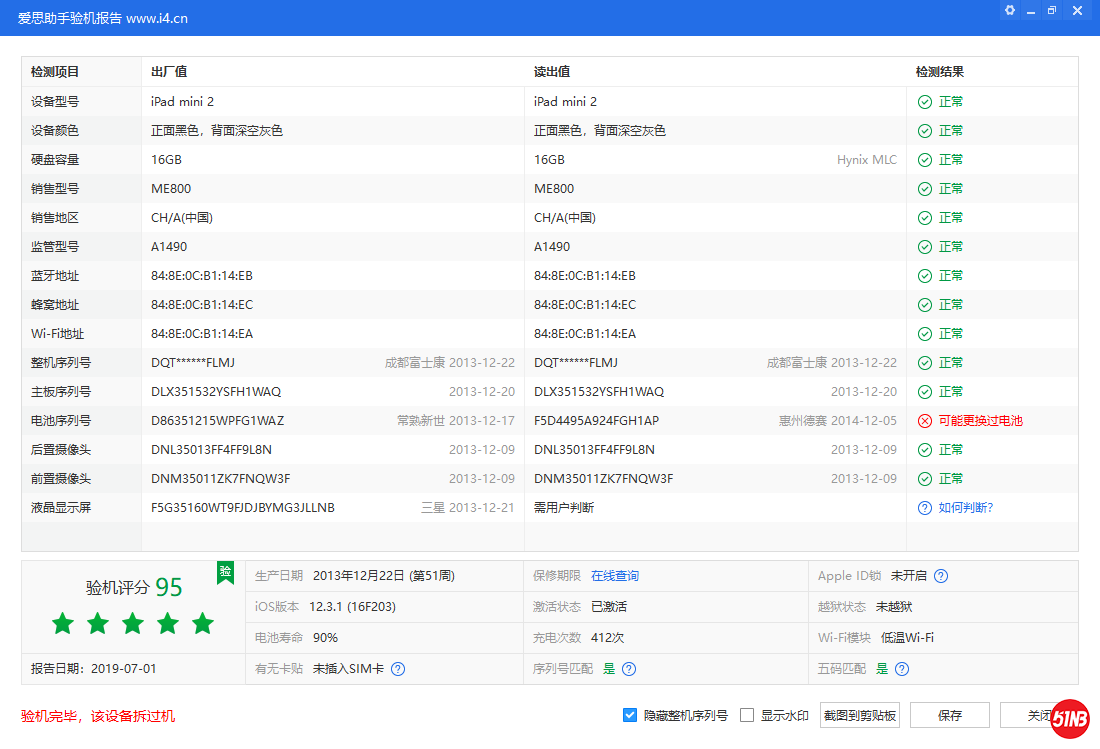
Task: Click the green 验 badge
Action: tap(226, 571)
